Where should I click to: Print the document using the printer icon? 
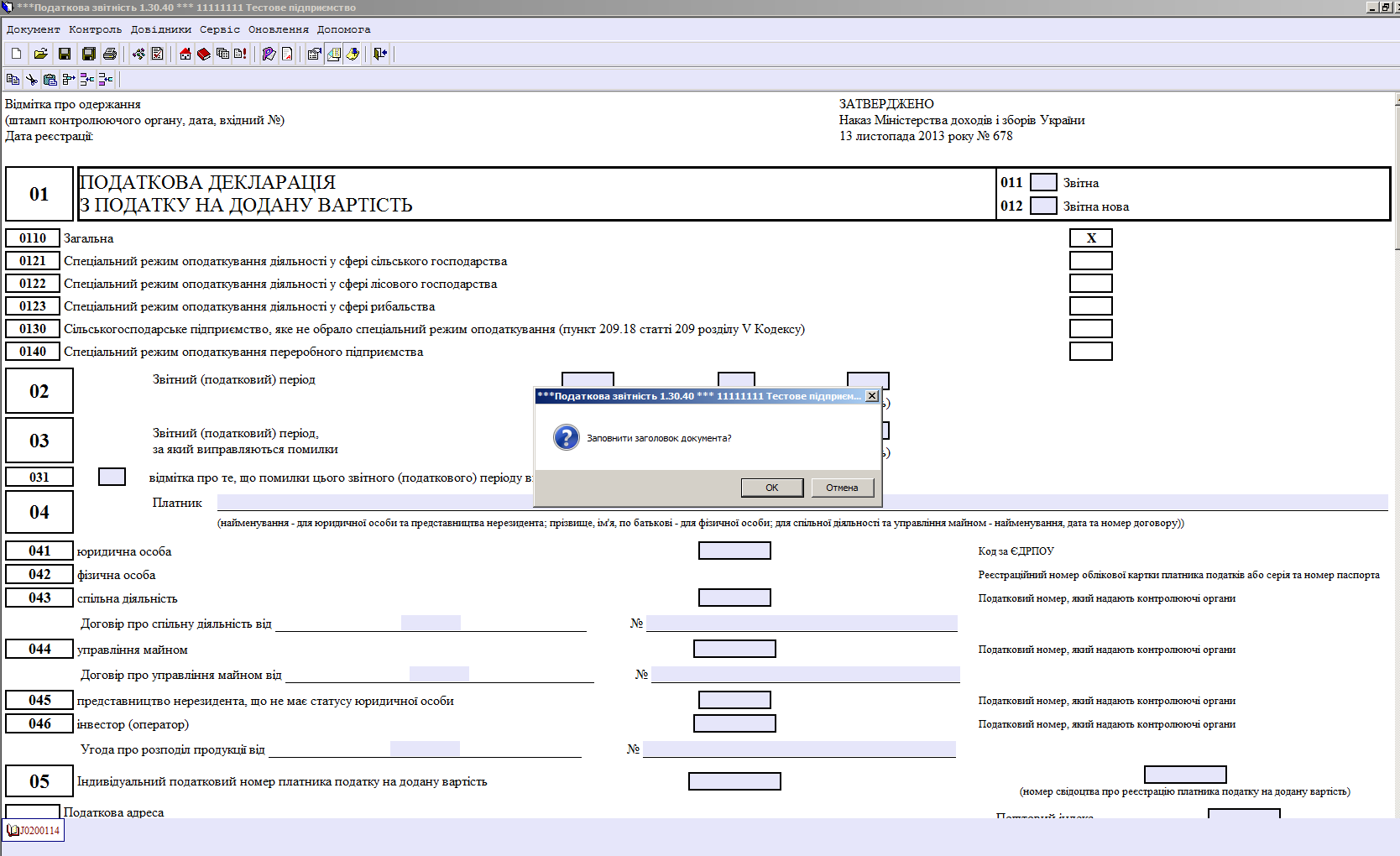pos(110,54)
